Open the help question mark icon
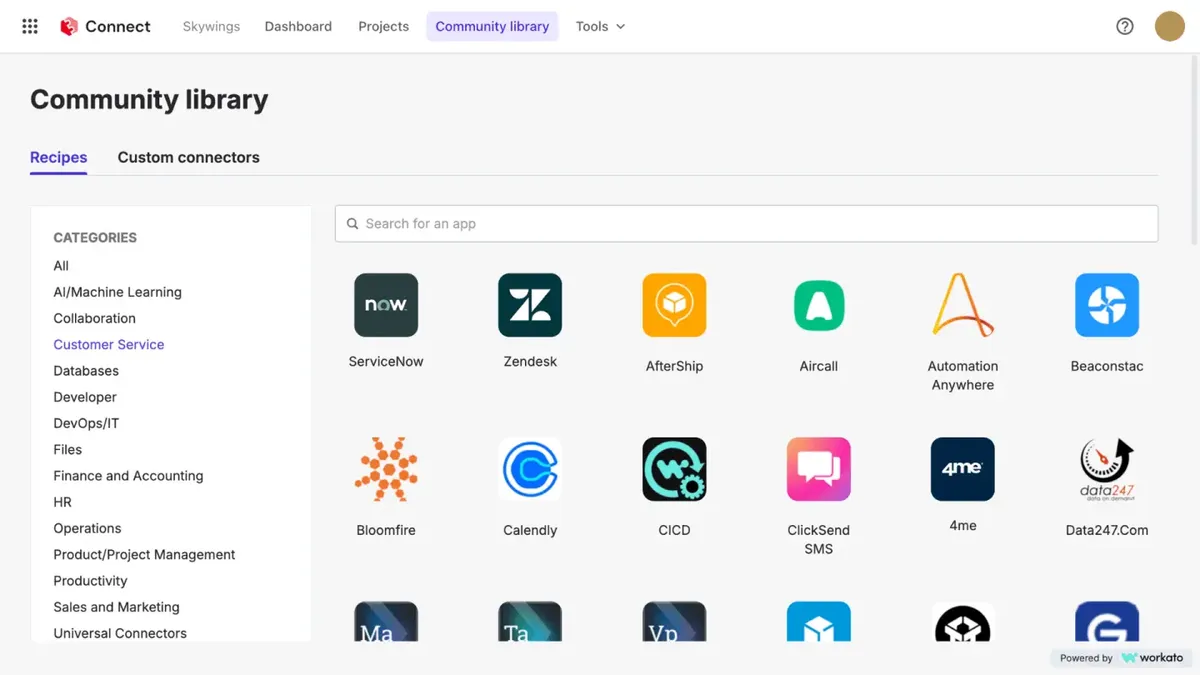Image resolution: width=1200 pixels, height=675 pixels. (x=1125, y=27)
